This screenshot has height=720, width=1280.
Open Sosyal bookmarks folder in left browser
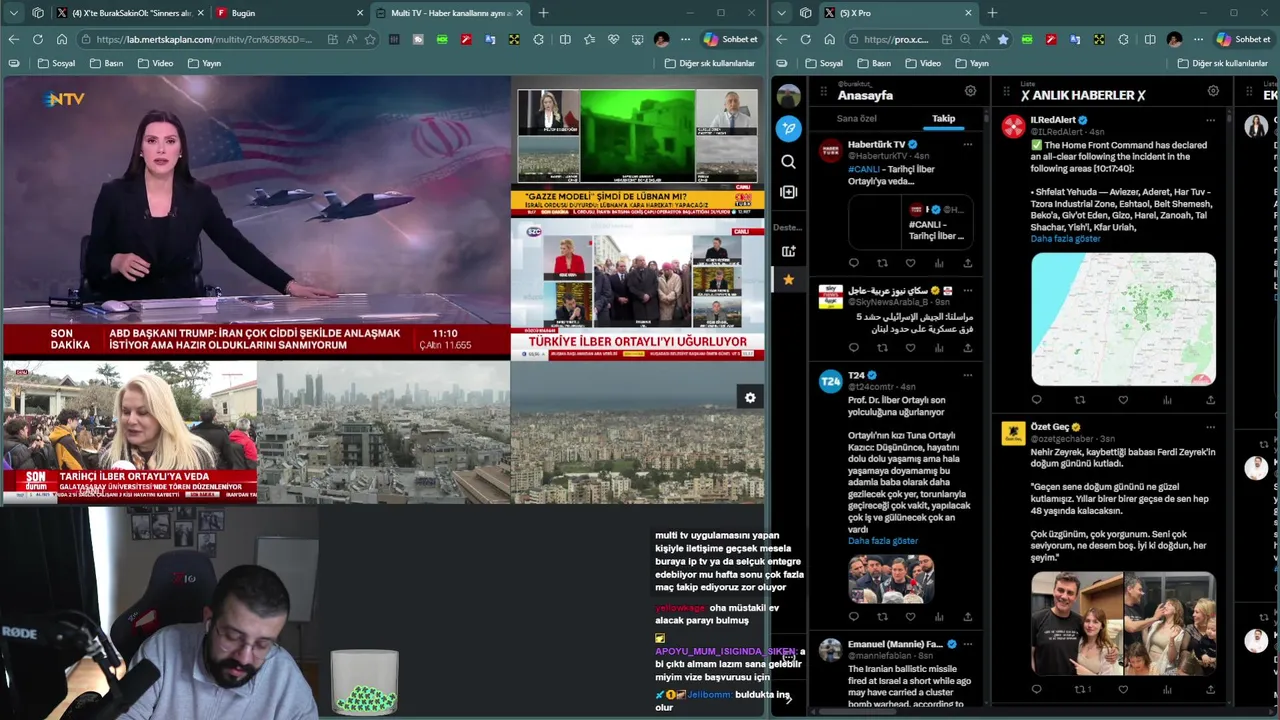(x=56, y=63)
